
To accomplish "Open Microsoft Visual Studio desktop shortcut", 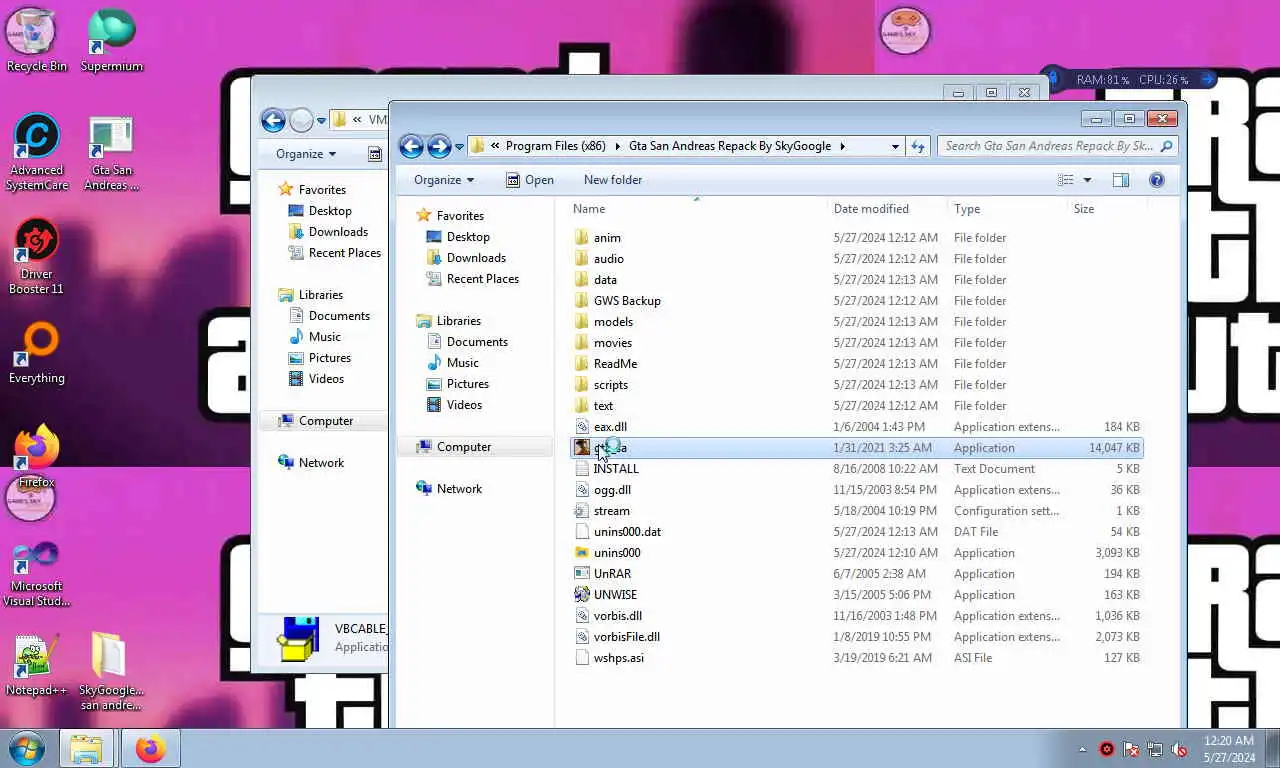I will (37, 572).
